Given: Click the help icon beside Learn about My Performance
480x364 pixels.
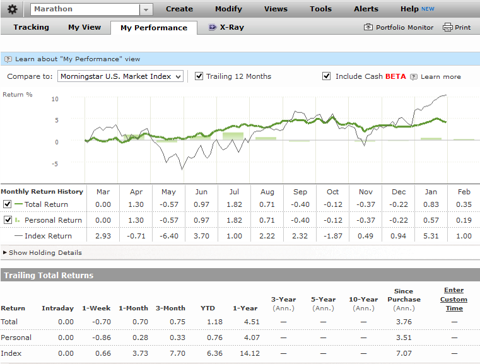Looking at the screenshot, I should (x=8, y=59).
